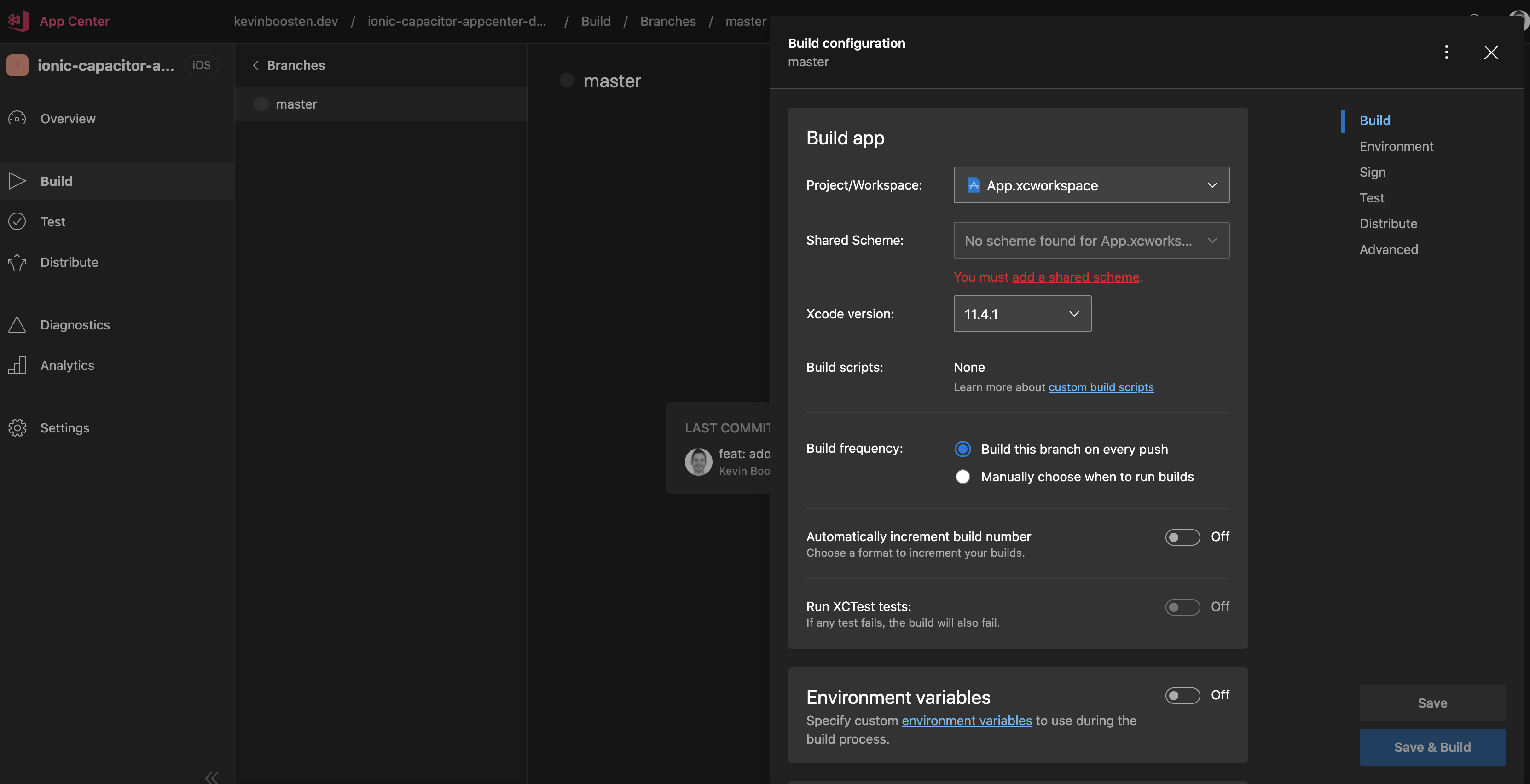This screenshot has width=1530, height=784.
Task: Jump to Distribute section in panel nav
Action: tap(1388, 224)
